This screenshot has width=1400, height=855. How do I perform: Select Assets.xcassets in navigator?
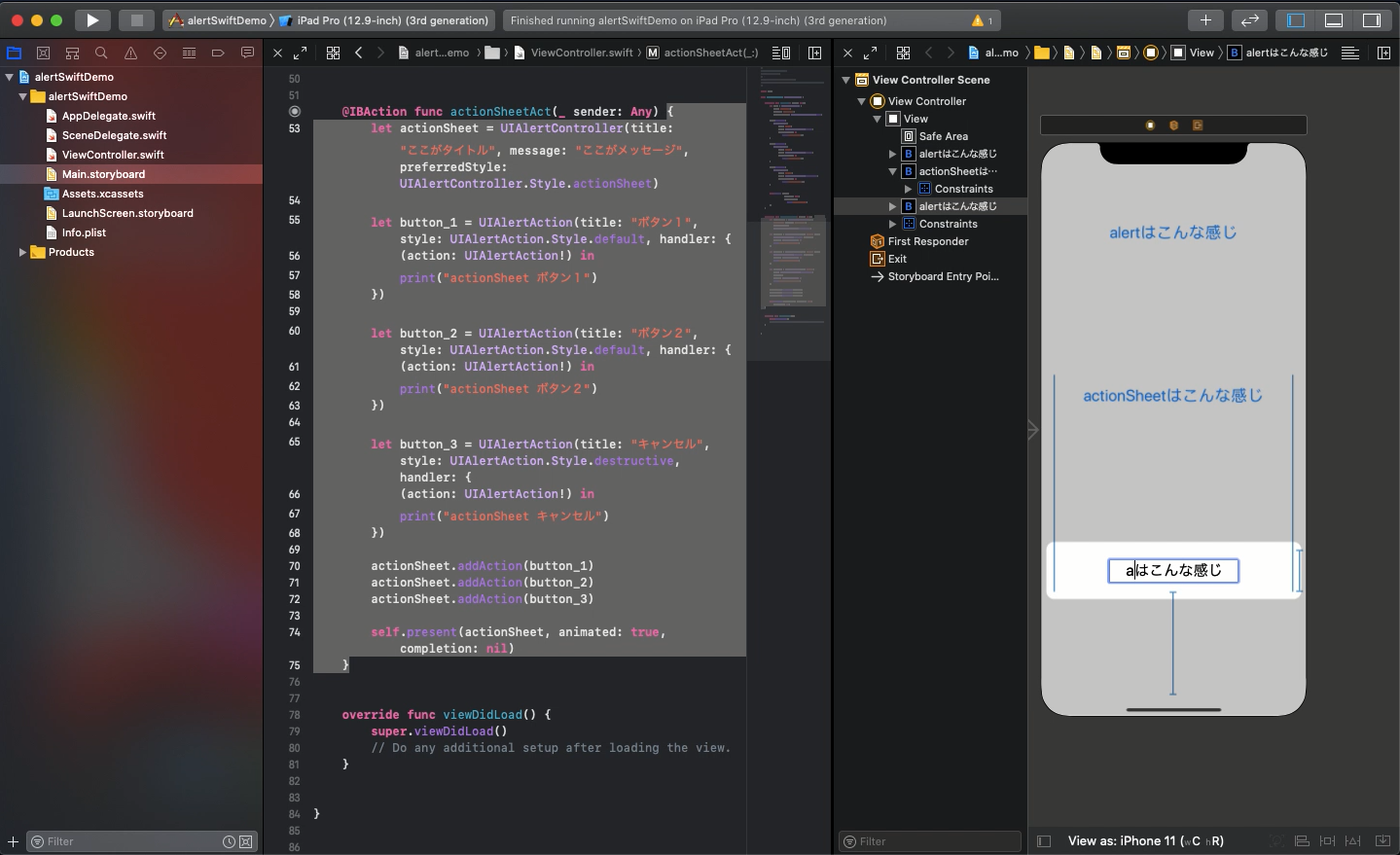102,194
